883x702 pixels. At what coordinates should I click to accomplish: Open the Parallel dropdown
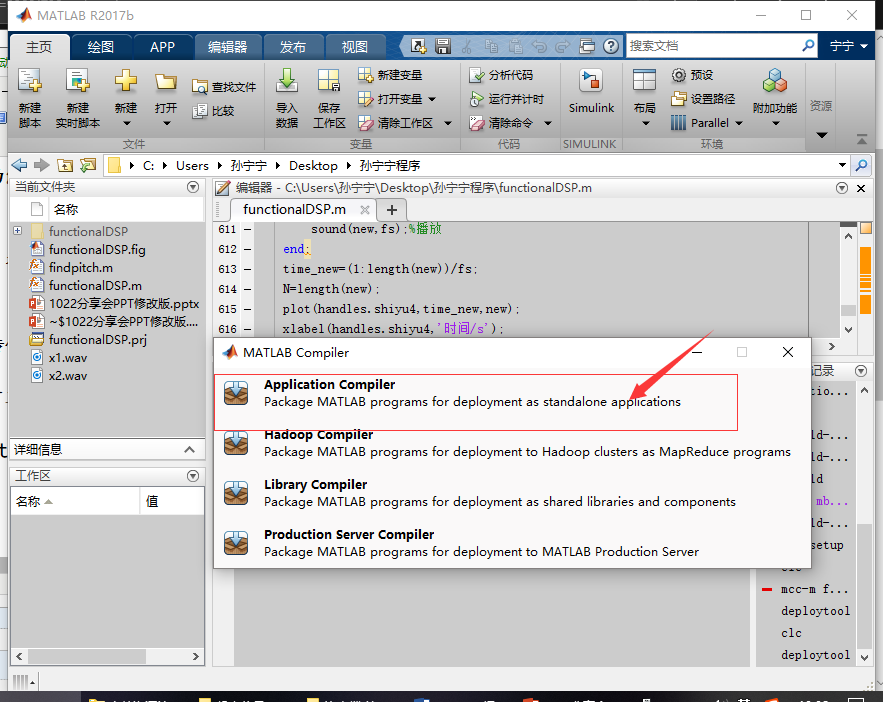pyautogui.click(x=739, y=123)
